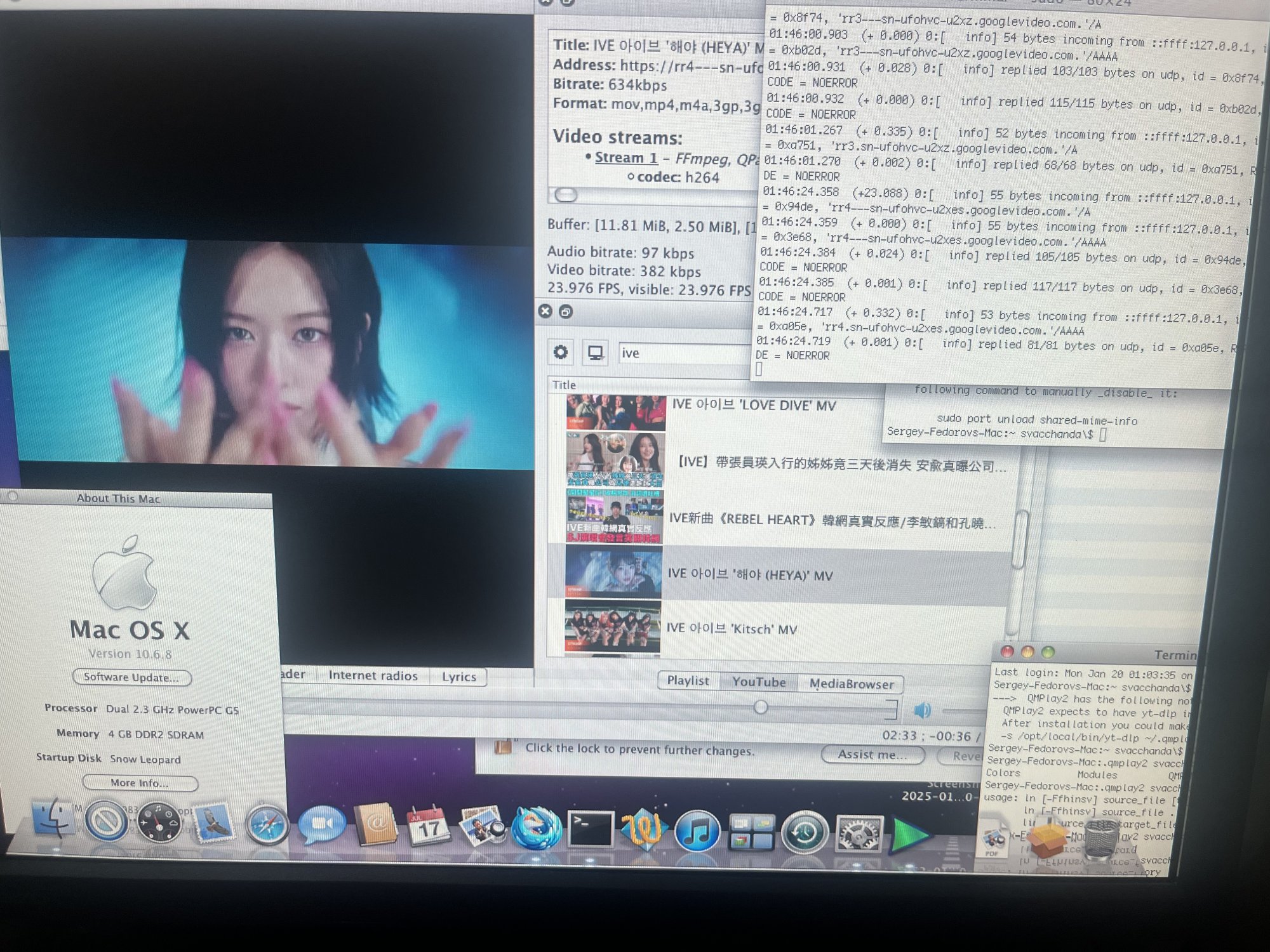Click the playback seek slider handle

point(760,707)
